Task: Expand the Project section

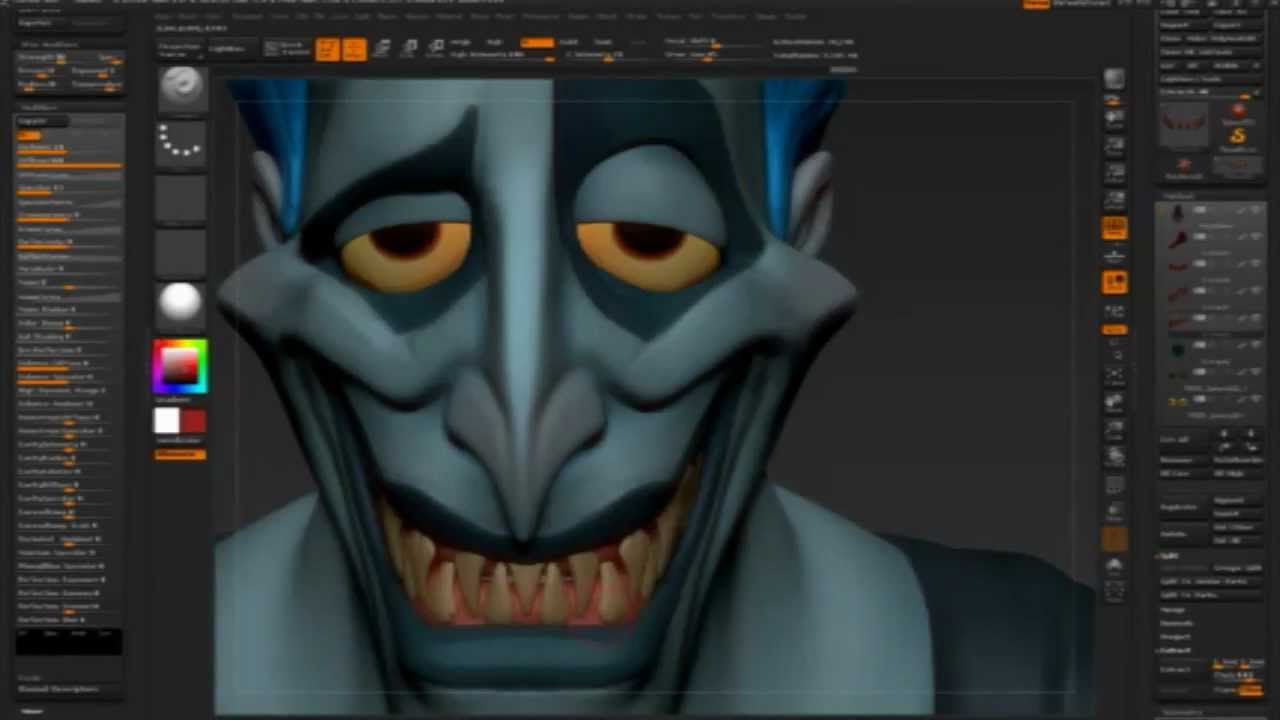Action: [x=1175, y=637]
